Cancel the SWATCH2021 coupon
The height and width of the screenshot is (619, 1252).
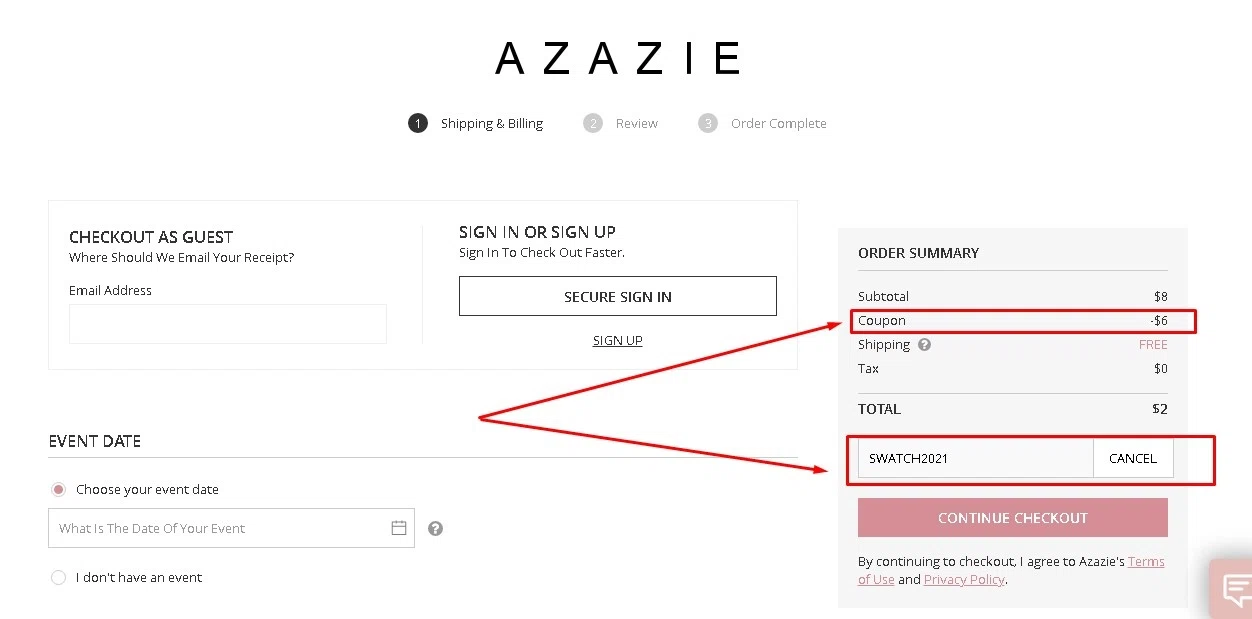click(1132, 458)
